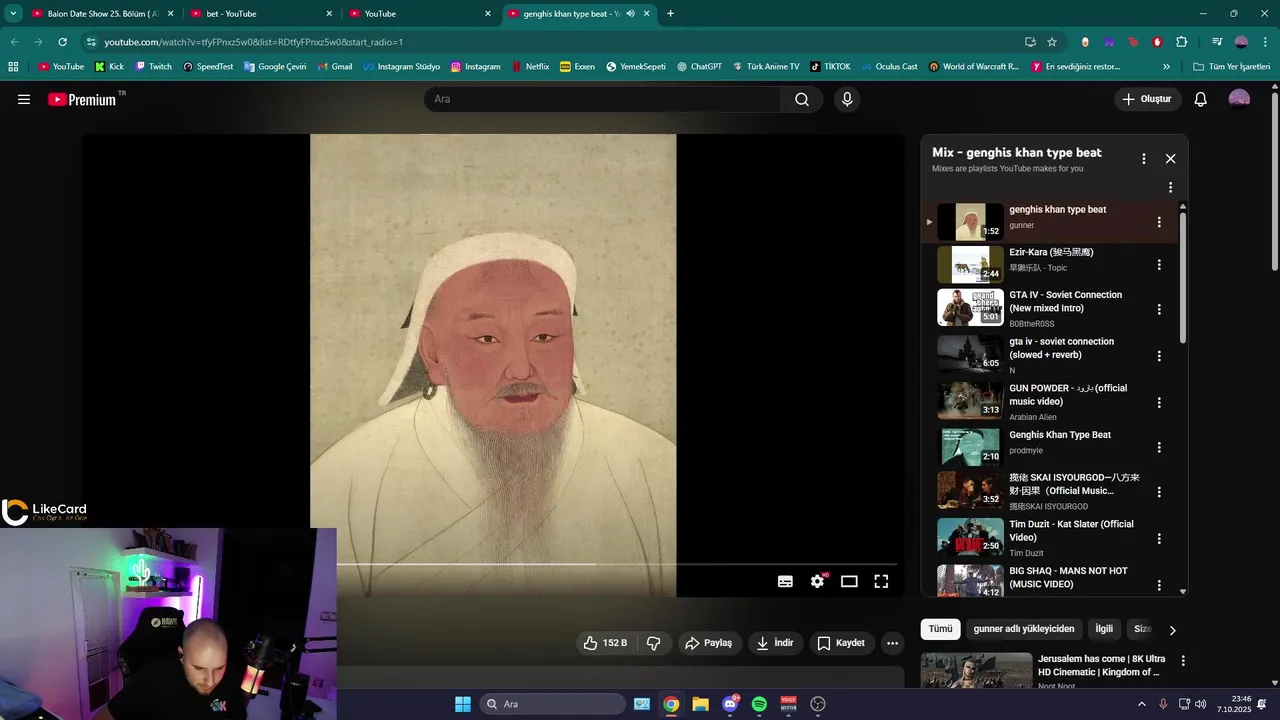Switch to bet - YouTube browser tab

(x=261, y=14)
